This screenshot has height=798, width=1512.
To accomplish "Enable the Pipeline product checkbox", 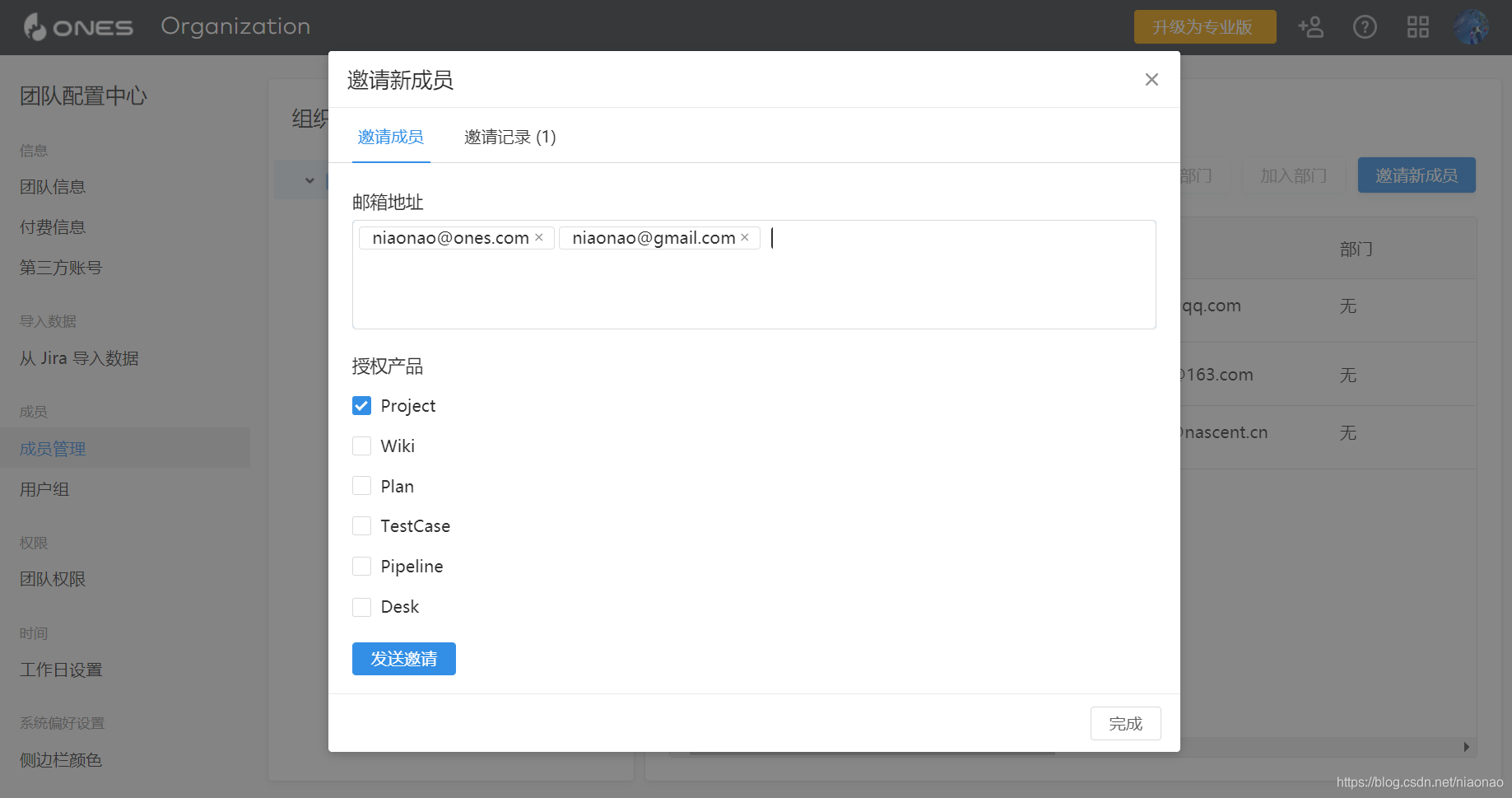I will (x=361, y=566).
